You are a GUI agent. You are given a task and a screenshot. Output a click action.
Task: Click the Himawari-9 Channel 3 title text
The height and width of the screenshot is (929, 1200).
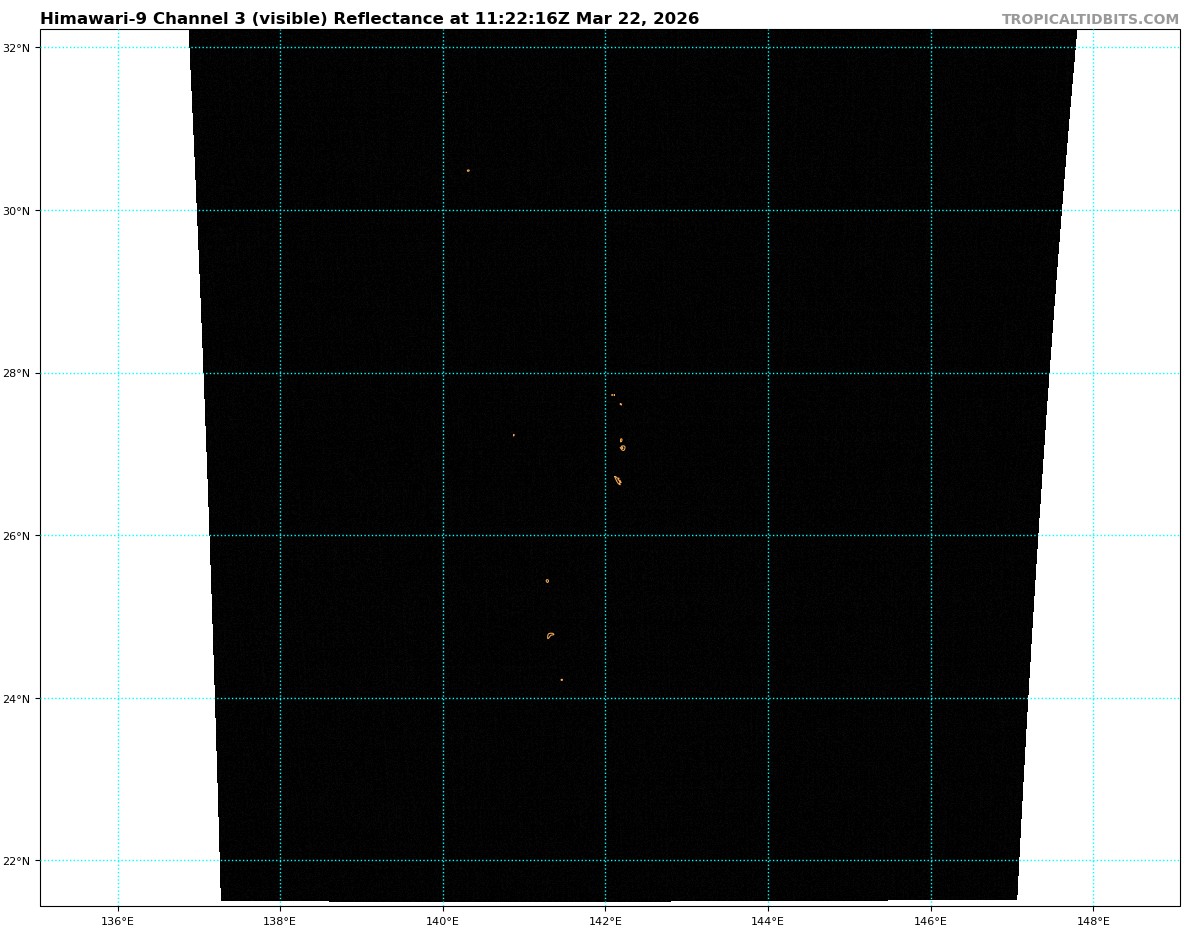click(369, 19)
